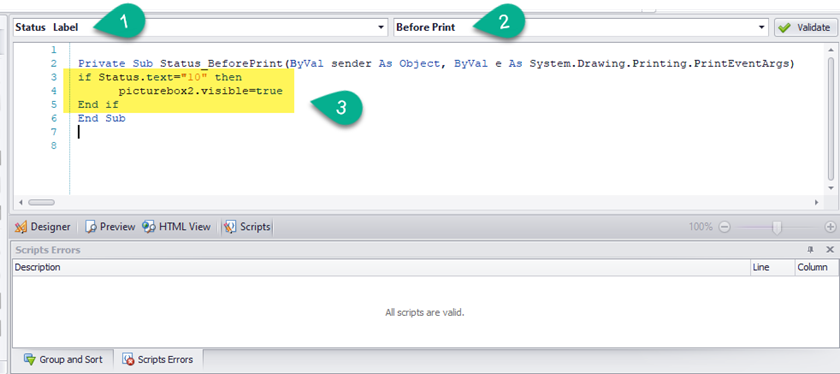The image size is (840, 374).
Task: Sort errors by Description column header
Action: tap(381, 267)
